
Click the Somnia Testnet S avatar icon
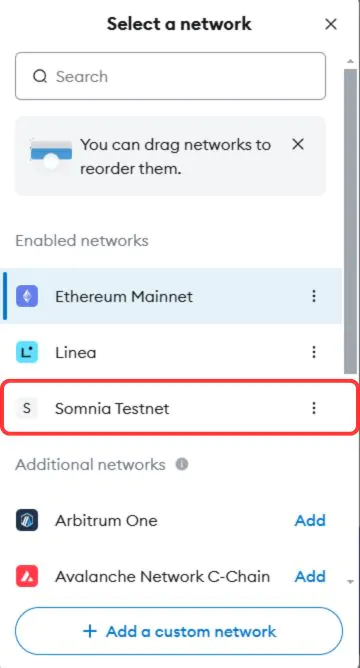click(x=27, y=409)
